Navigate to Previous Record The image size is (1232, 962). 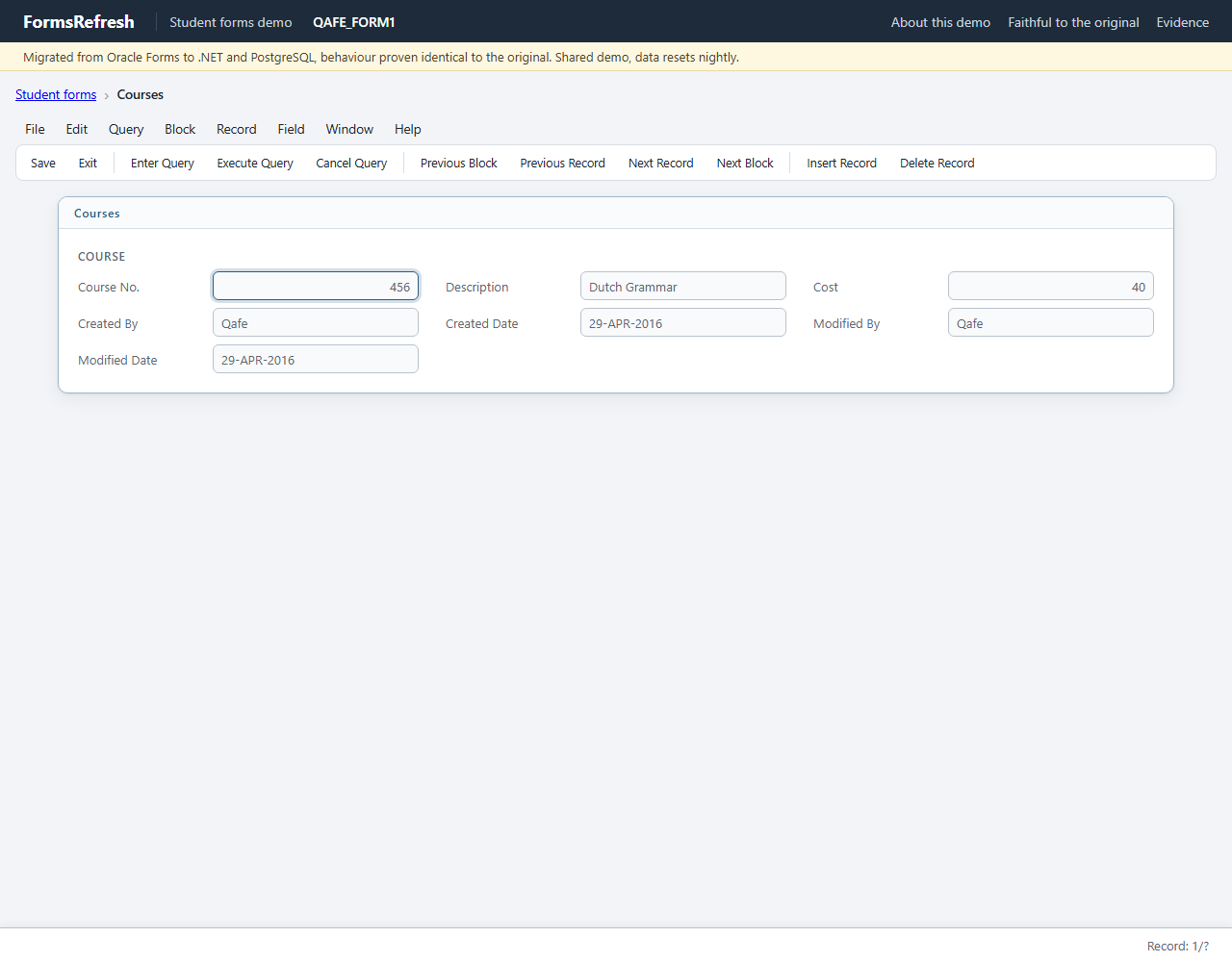pos(563,163)
